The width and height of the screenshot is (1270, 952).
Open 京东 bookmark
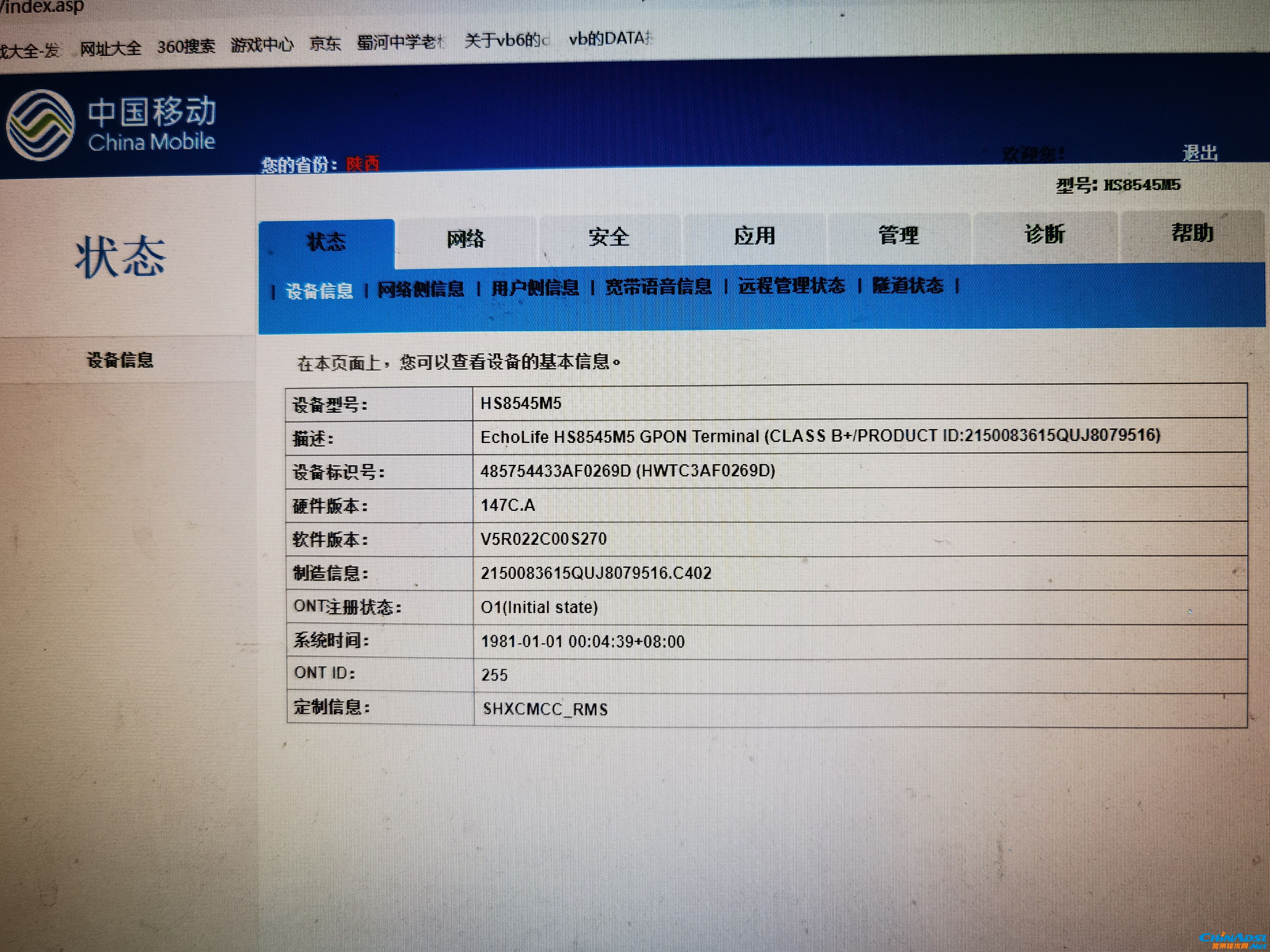tap(325, 43)
